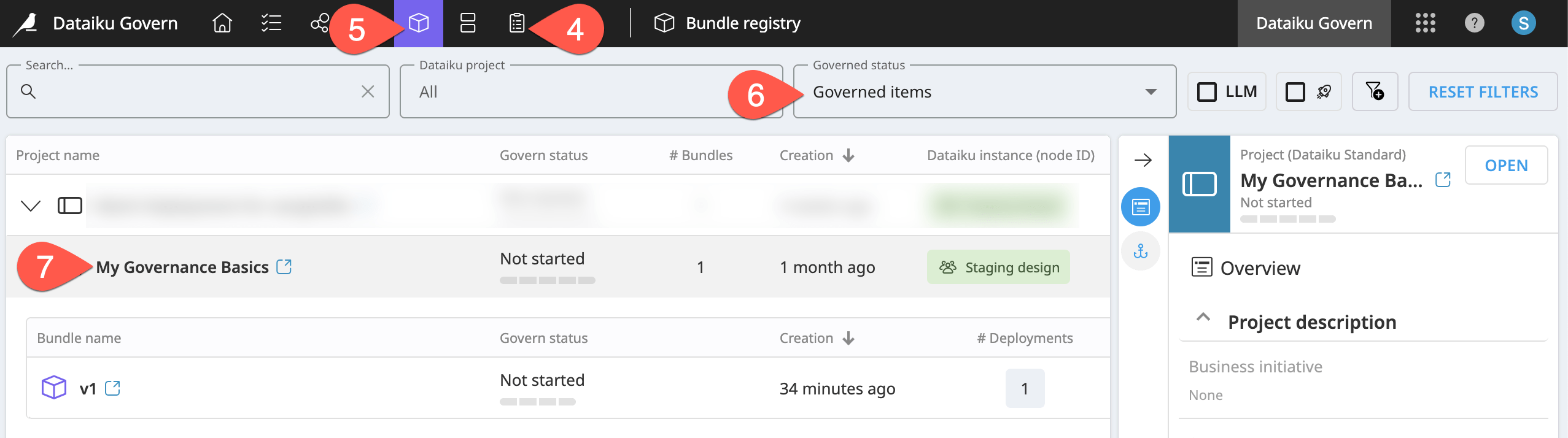Image resolution: width=1568 pixels, height=438 pixels.
Task: Select the v1 bundle name
Action: tap(88, 388)
